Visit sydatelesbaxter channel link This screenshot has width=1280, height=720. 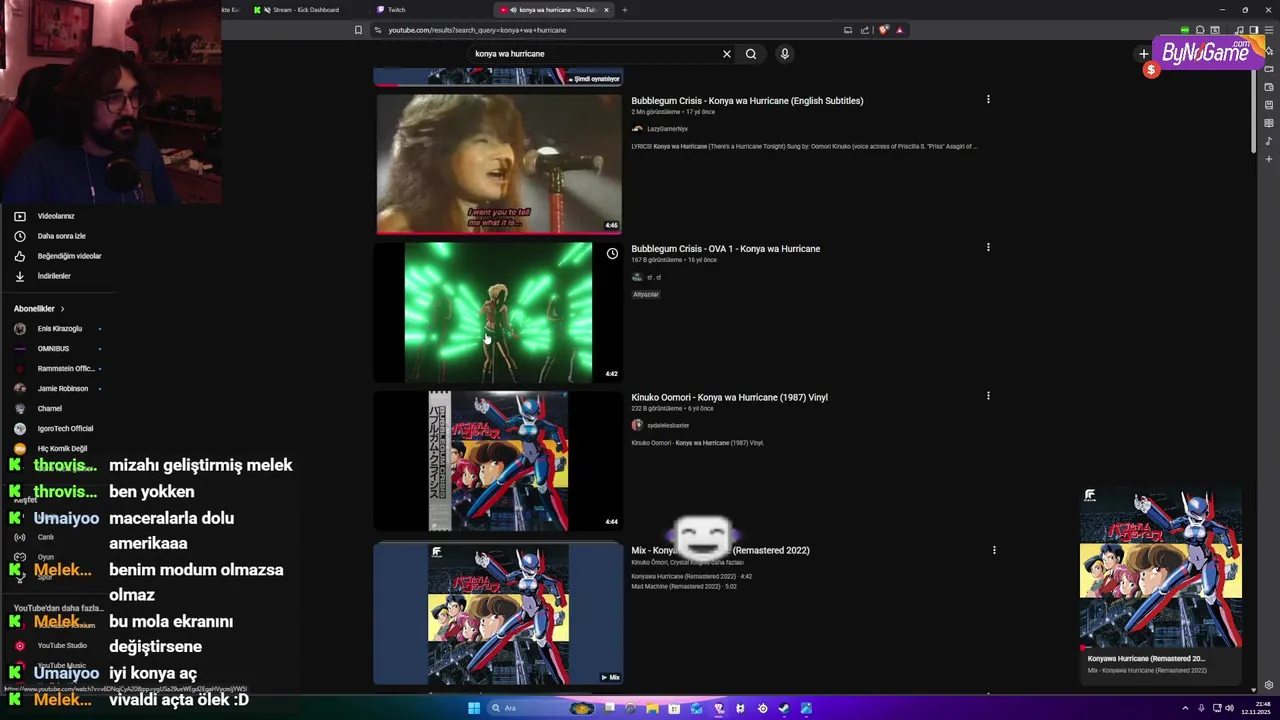(668, 425)
